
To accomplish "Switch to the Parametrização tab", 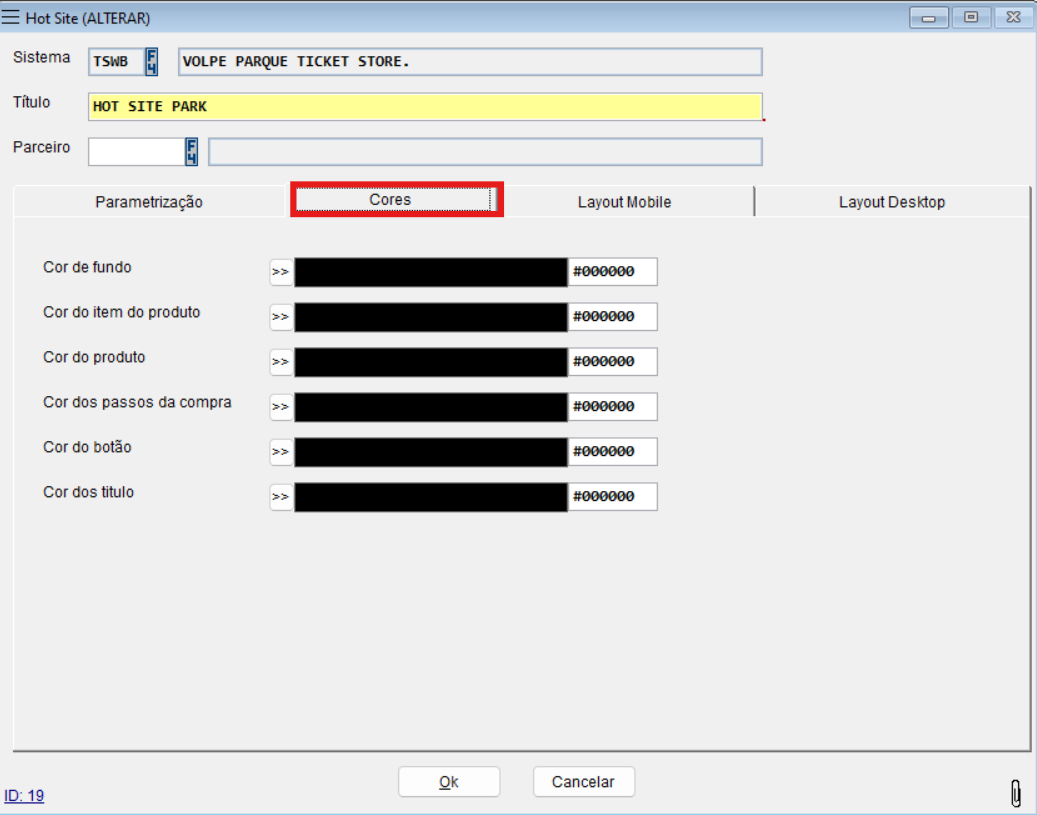I will click(x=149, y=202).
